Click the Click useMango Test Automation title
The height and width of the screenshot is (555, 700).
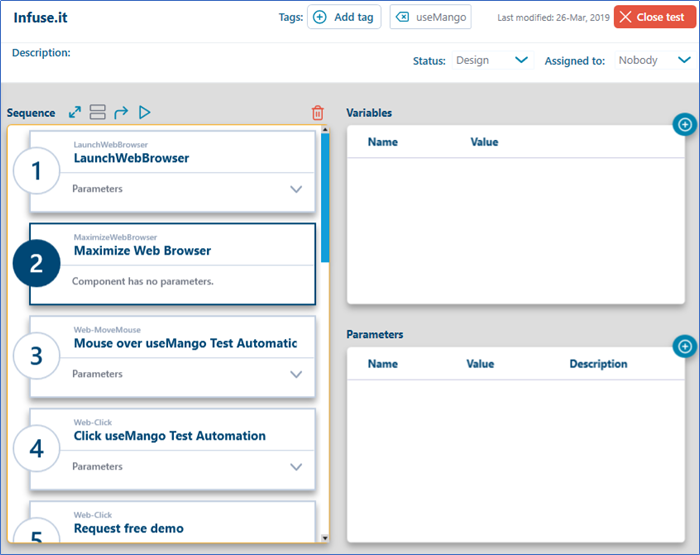pyautogui.click(x=170, y=436)
